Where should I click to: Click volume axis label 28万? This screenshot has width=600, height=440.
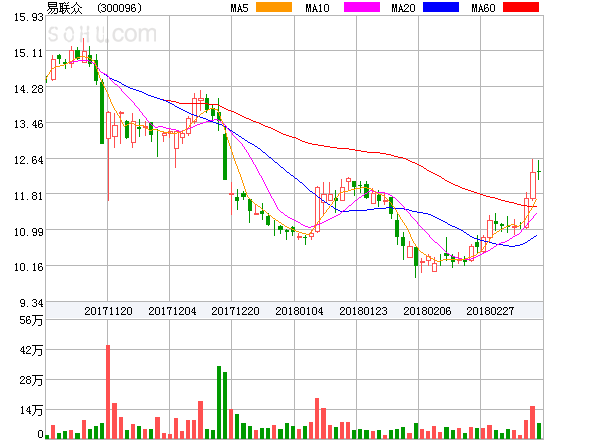pyautogui.click(x=31, y=380)
